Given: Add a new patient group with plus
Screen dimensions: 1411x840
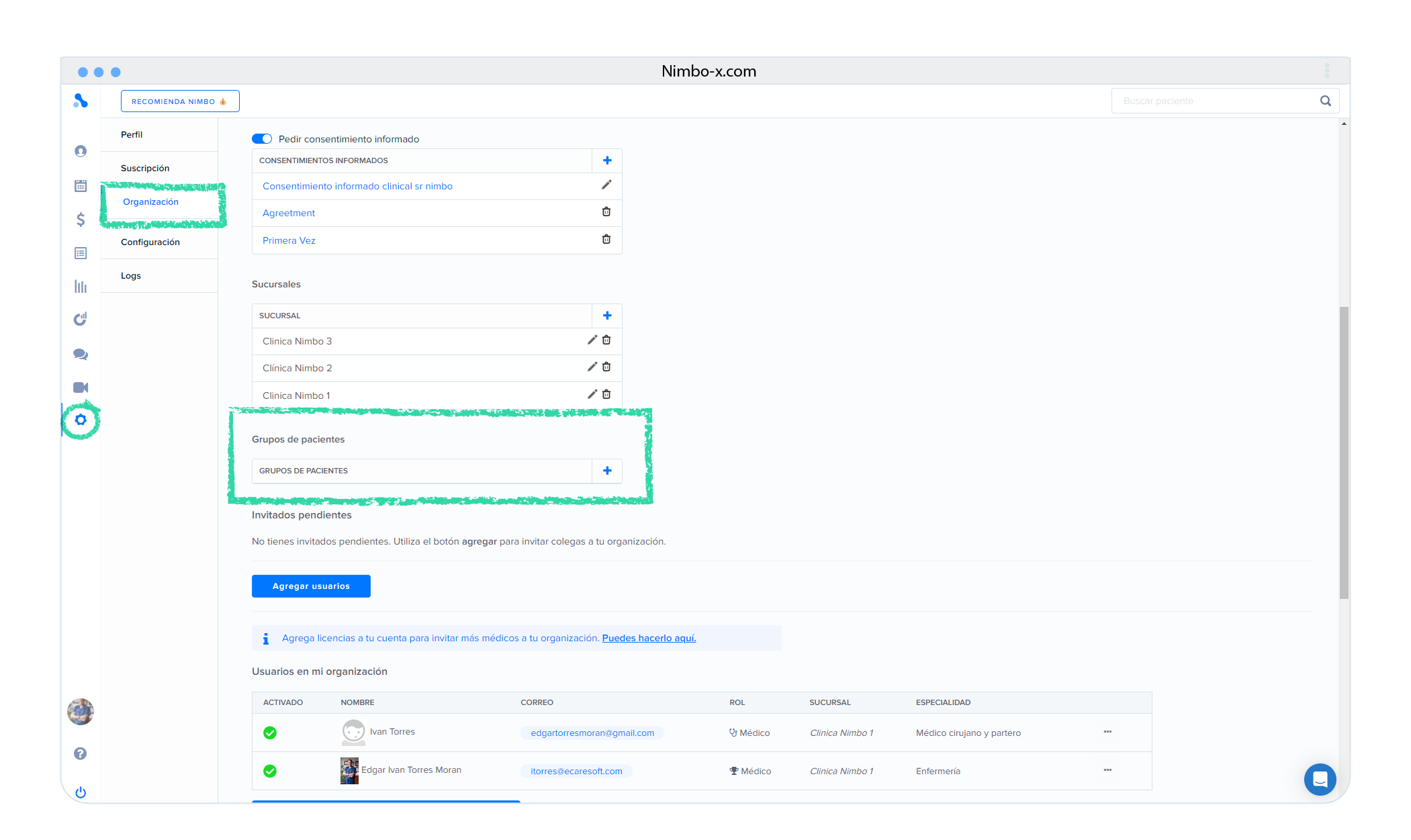Looking at the screenshot, I should (607, 471).
